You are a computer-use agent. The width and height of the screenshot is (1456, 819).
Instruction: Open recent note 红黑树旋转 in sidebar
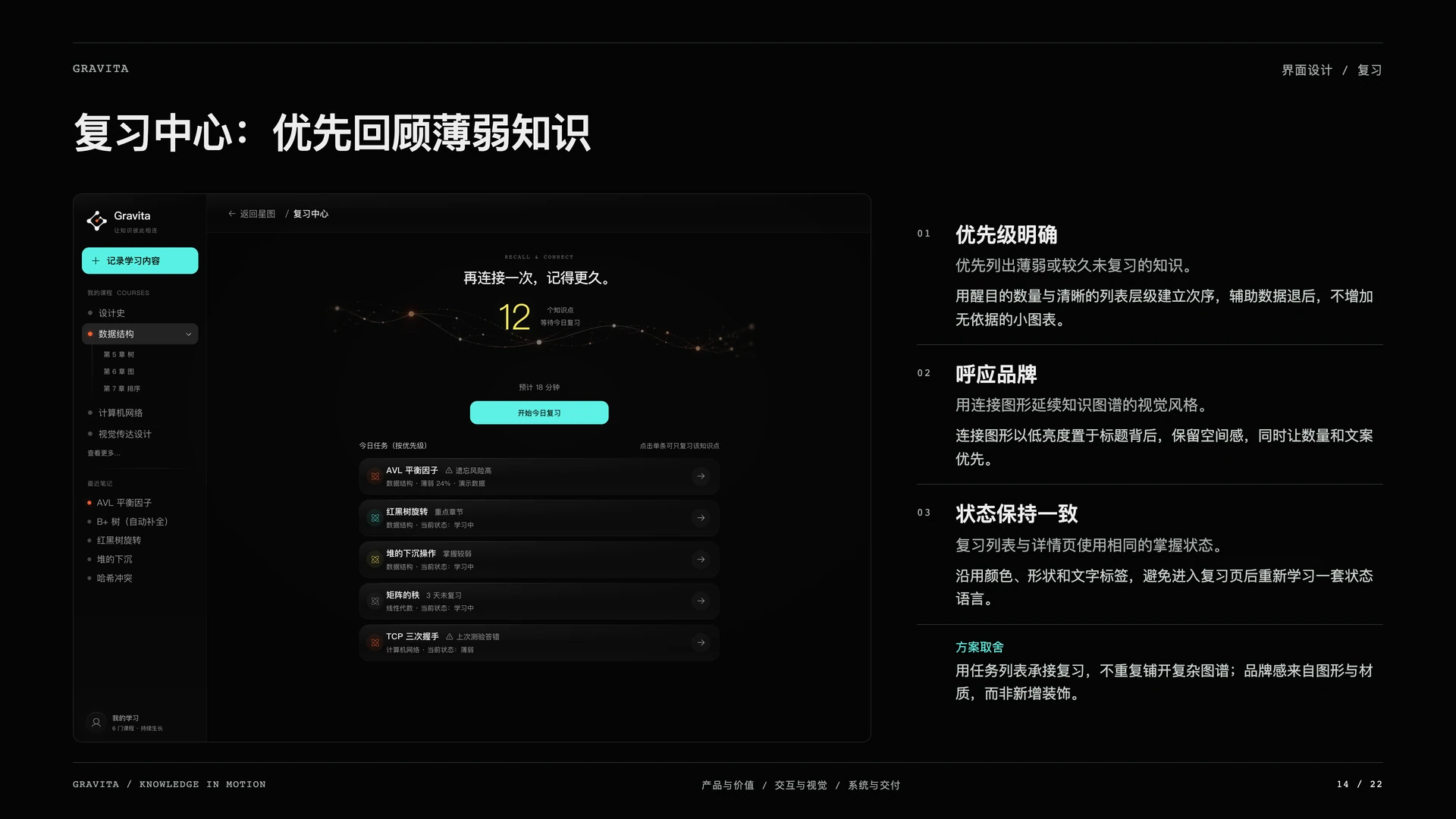coord(119,541)
